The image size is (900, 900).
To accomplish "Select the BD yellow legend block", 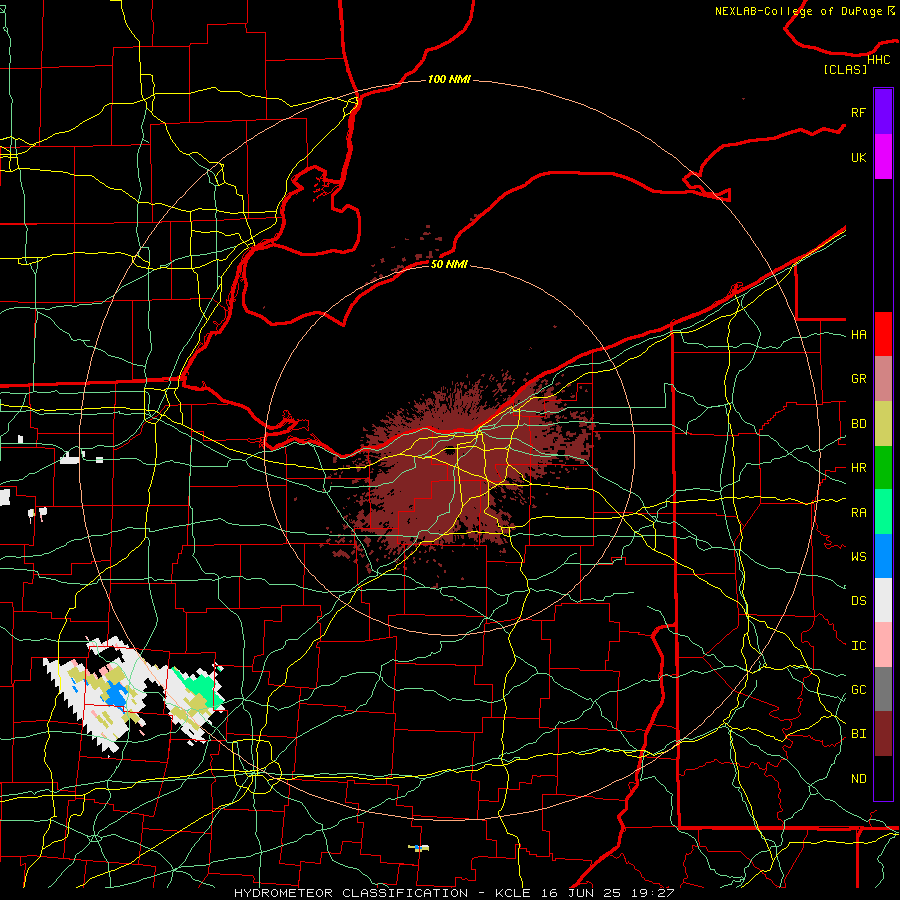I will pos(883,424).
